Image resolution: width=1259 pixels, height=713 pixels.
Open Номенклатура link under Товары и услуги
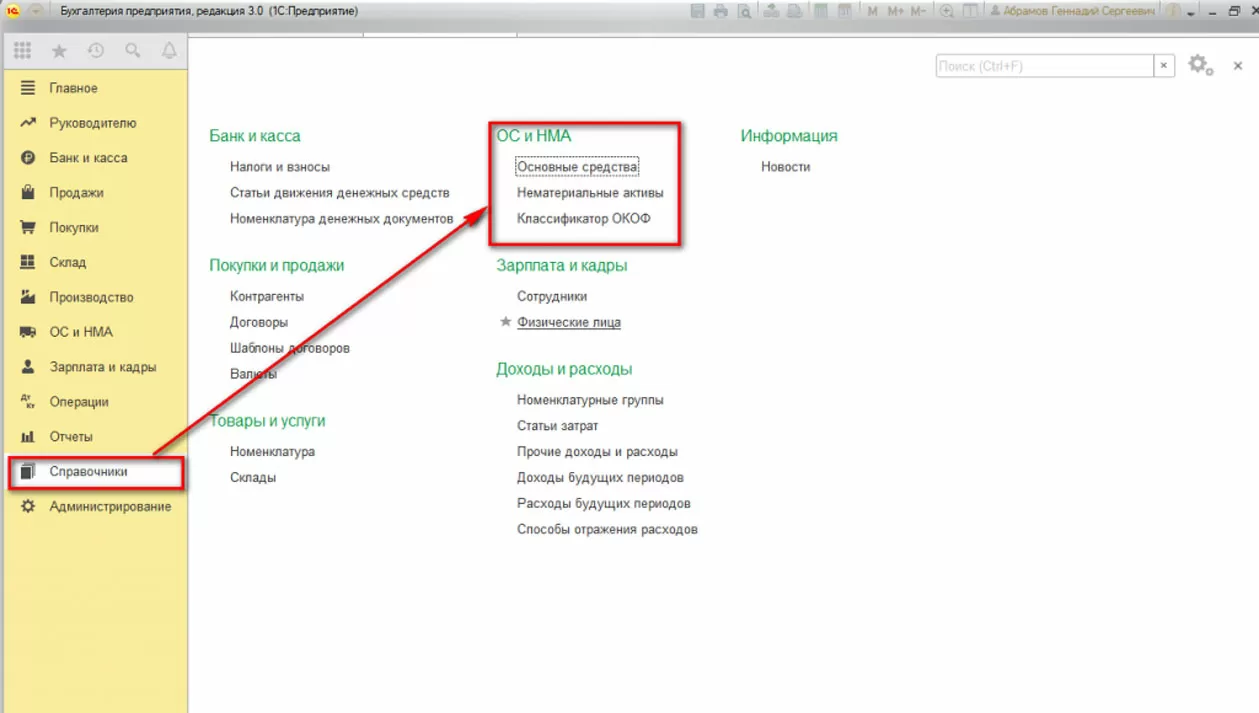tap(272, 452)
